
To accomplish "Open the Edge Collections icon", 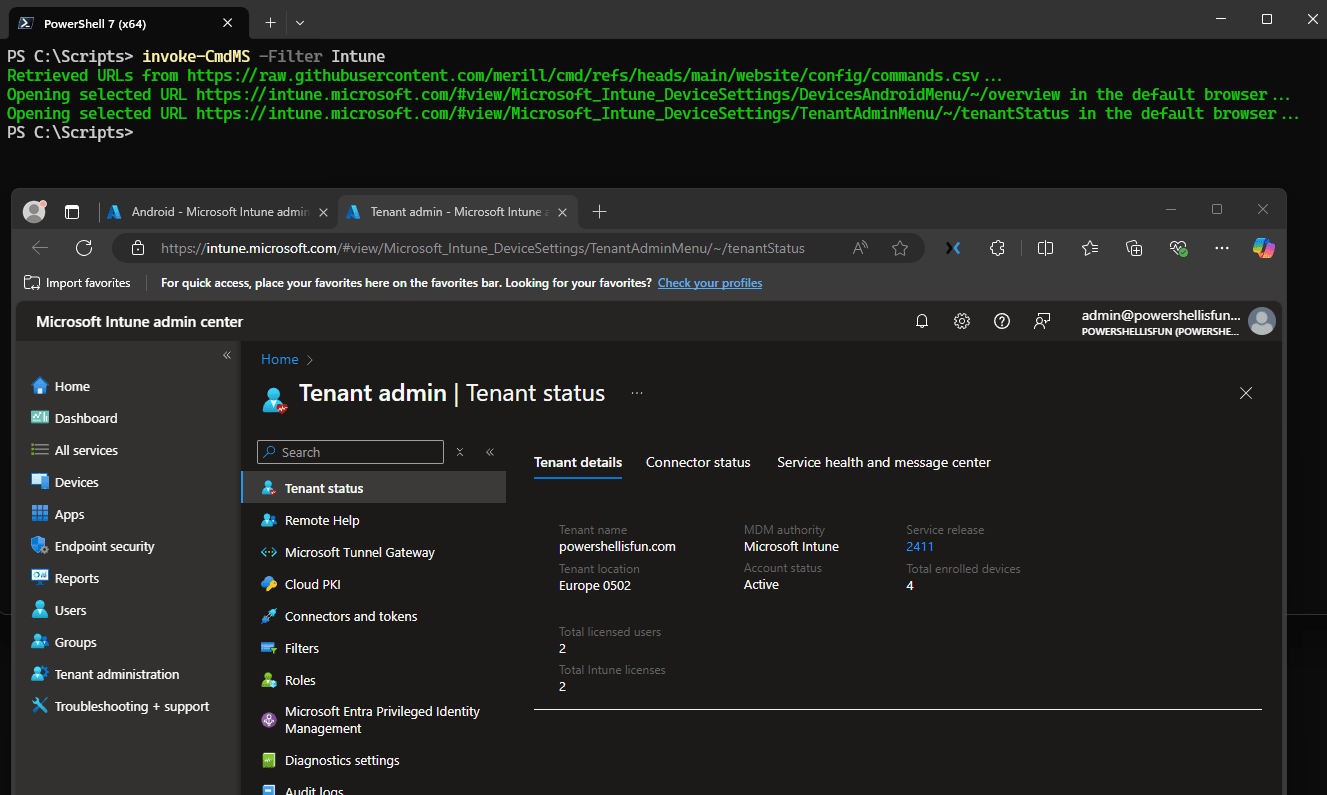I will point(1134,248).
